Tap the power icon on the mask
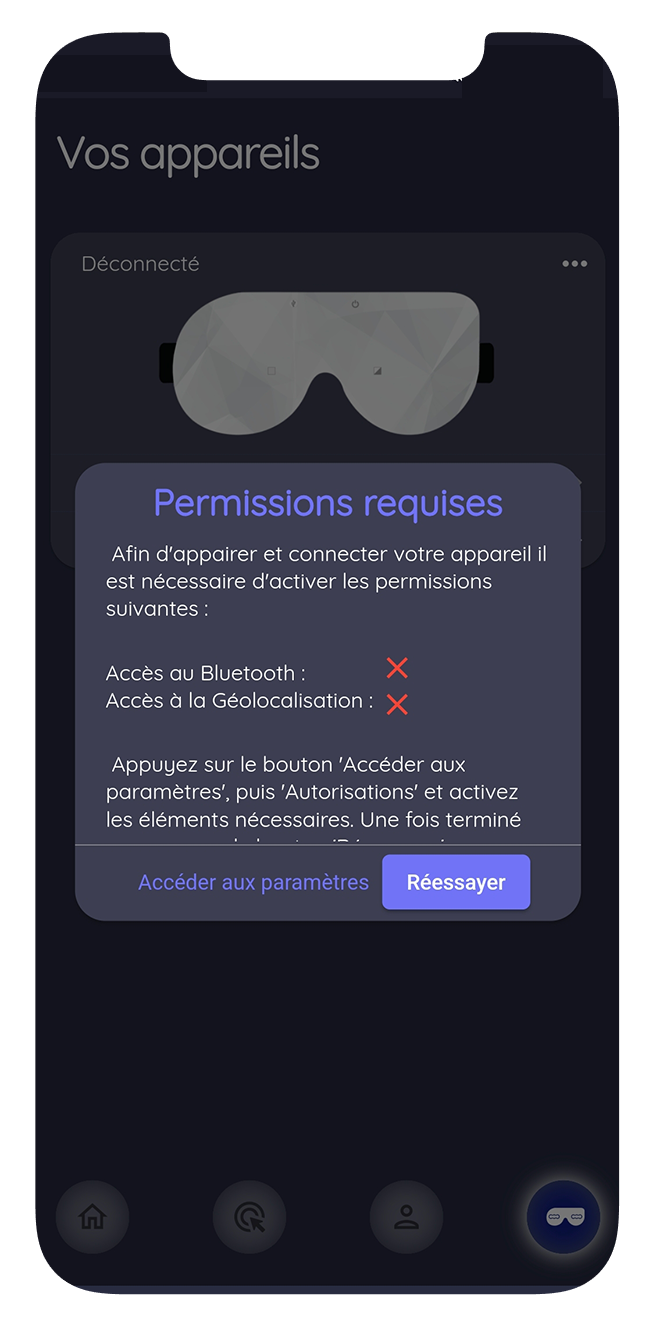 click(355, 304)
